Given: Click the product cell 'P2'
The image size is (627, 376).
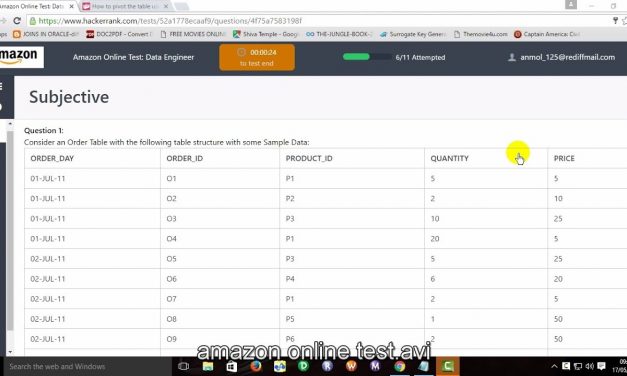Looking at the screenshot, I should coord(290,198).
